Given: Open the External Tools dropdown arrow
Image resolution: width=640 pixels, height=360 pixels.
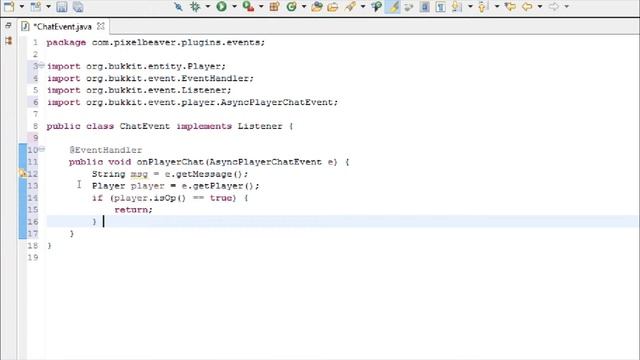Looking at the screenshot, I should tap(261, 7).
